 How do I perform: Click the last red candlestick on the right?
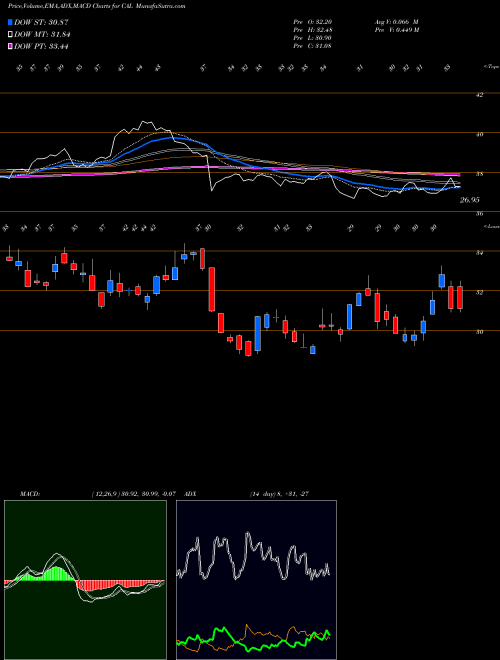[x=460, y=297]
